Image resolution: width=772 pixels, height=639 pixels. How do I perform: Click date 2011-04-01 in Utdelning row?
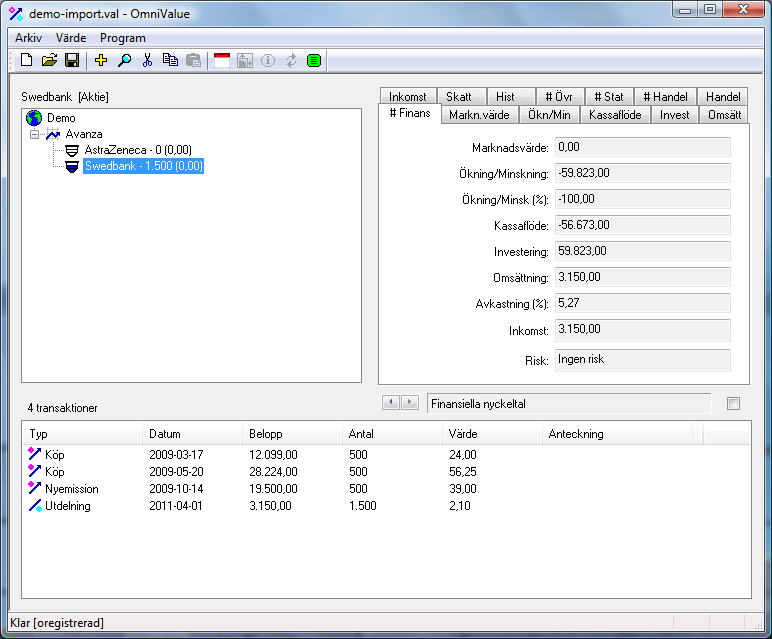point(176,506)
